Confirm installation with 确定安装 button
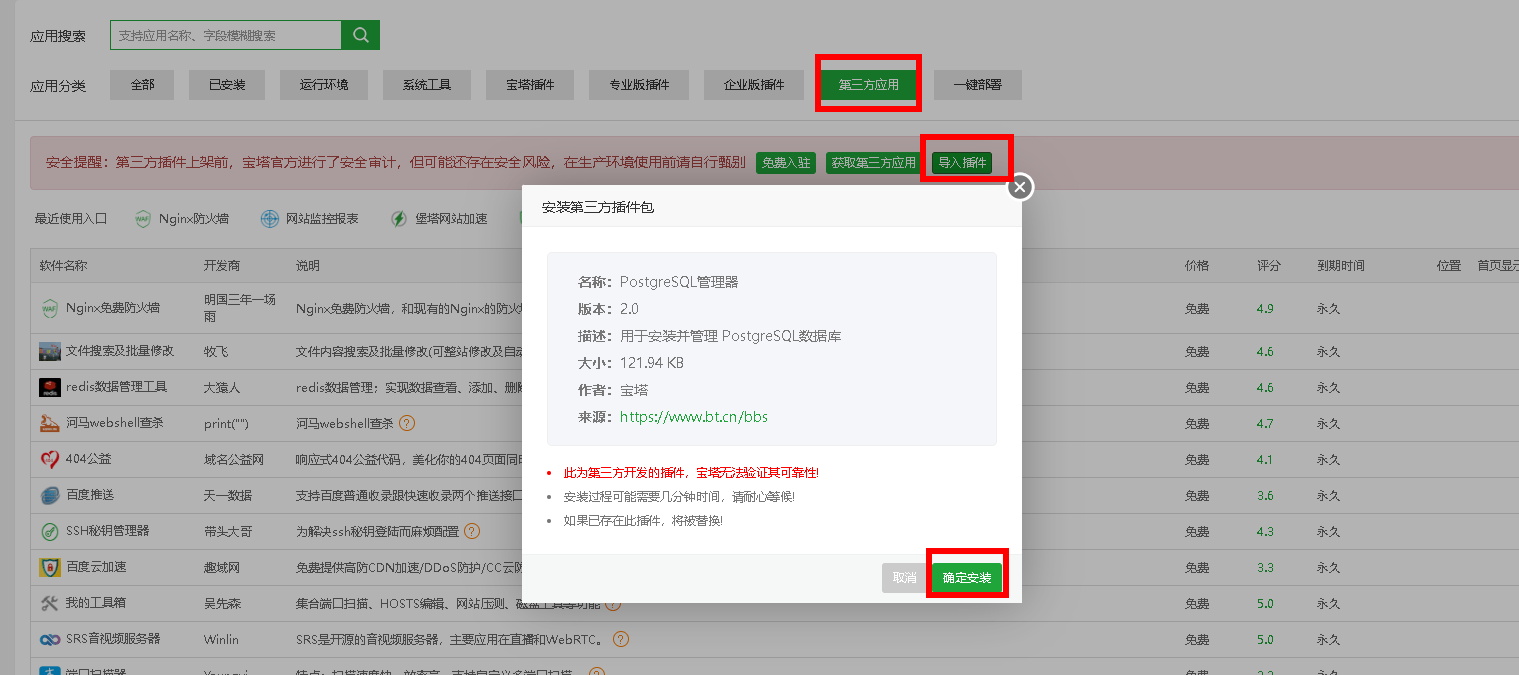This screenshot has height=675, width=1519. pos(967,578)
